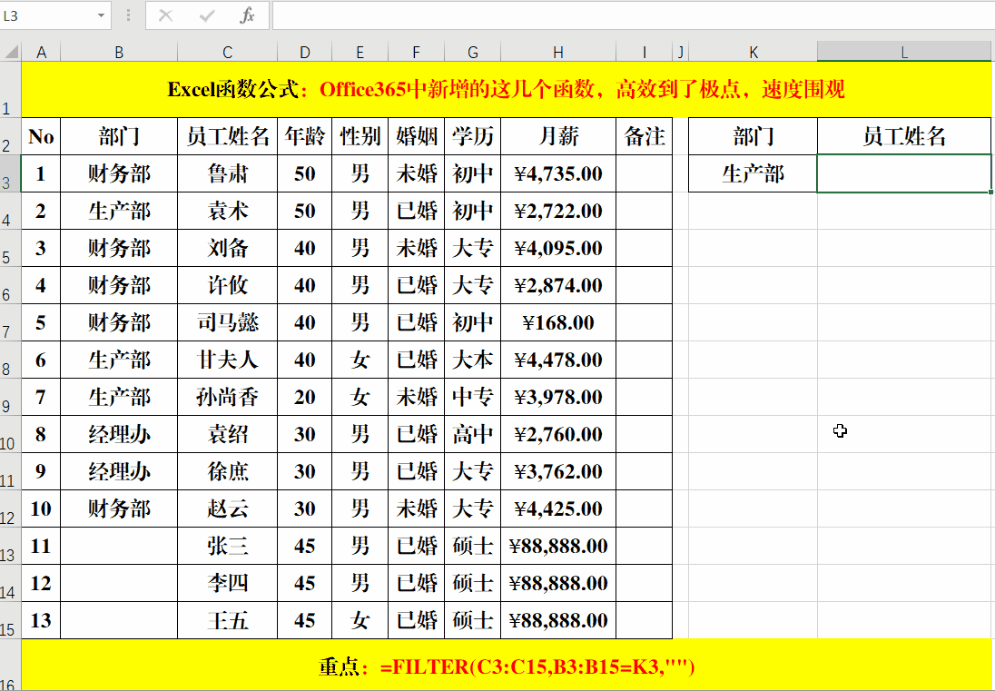Click the 月薪 header cell
995x691 pixels.
coord(558,136)
